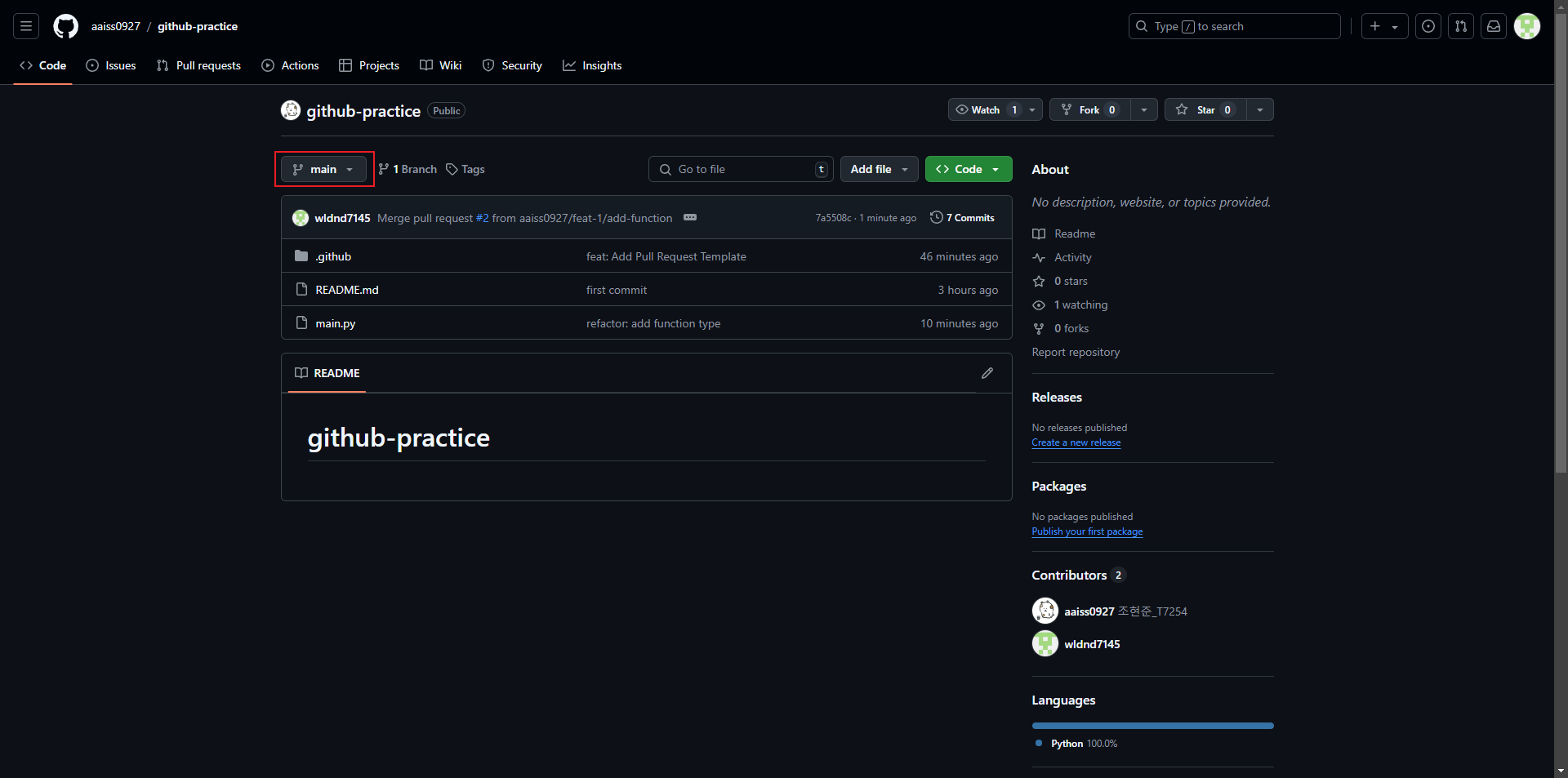Click Report repository link
1568x778 pixels.
(1076, 352)
